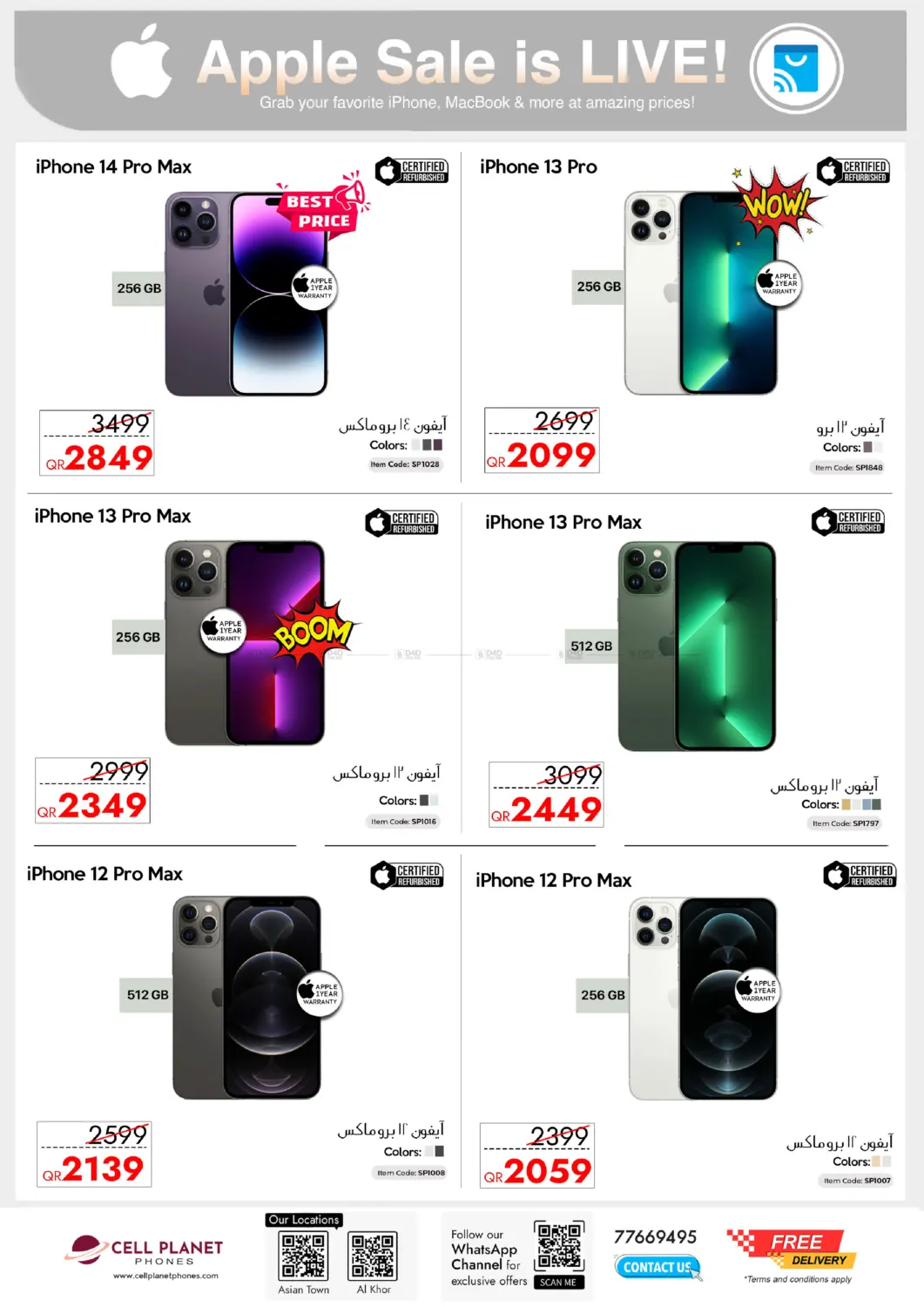Click the QR 2849 price box
The width and height of the screenshot is (924, 1307).
pyautogui.click(x=97, y=443)
